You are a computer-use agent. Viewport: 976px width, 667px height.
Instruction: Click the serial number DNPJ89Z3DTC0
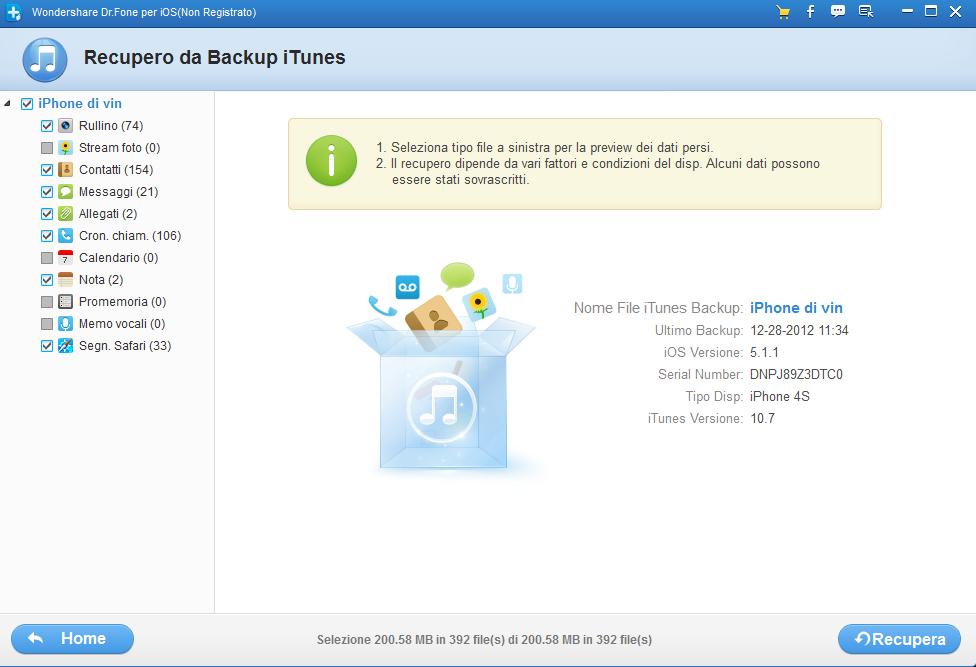pos(796,374)
